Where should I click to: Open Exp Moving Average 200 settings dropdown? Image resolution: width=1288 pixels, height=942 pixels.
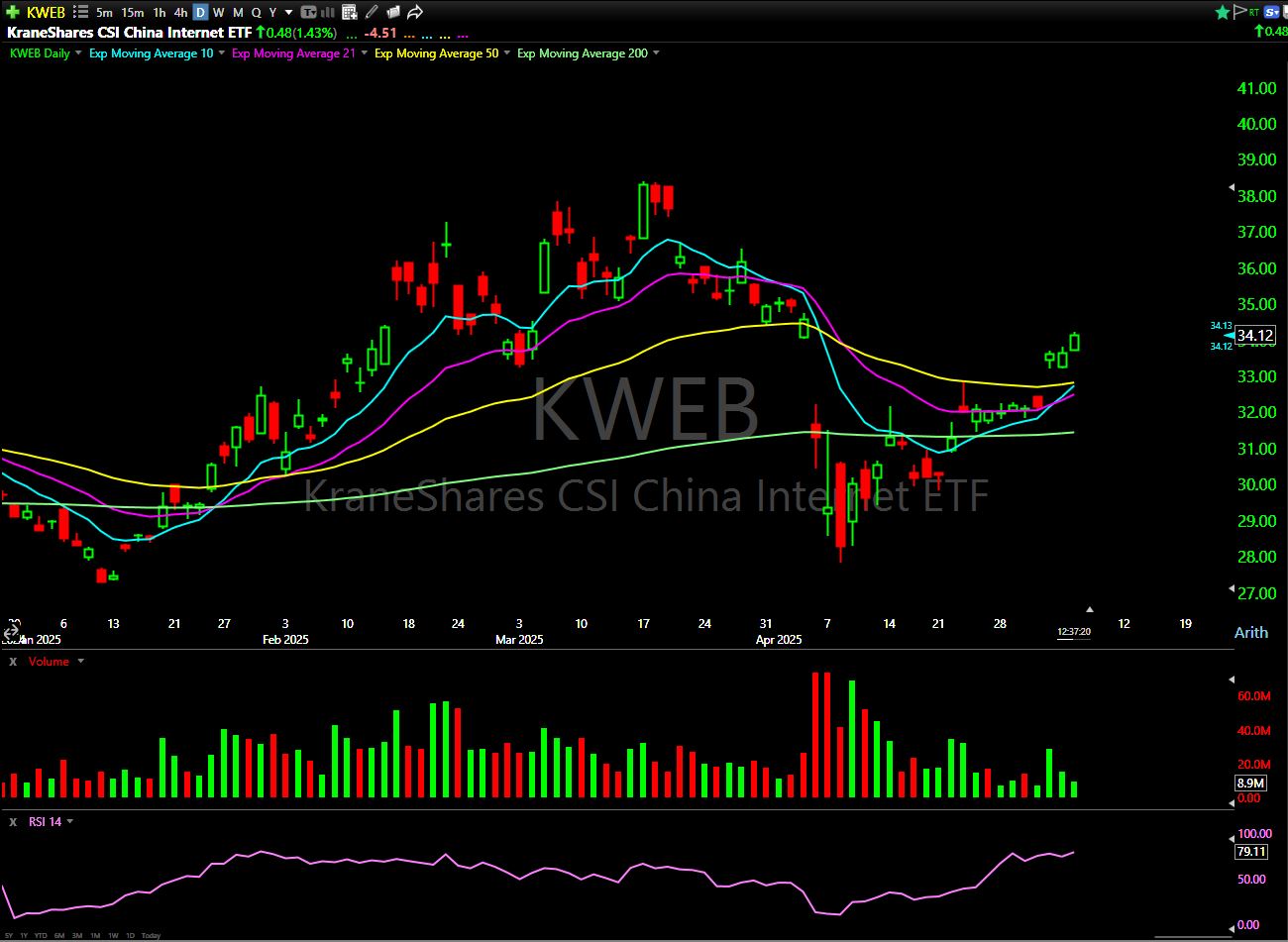656,53
